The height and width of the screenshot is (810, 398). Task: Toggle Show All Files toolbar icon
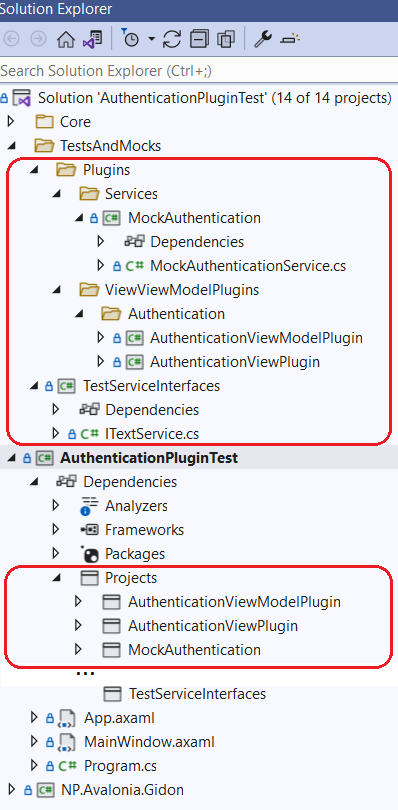coord(226,39)
